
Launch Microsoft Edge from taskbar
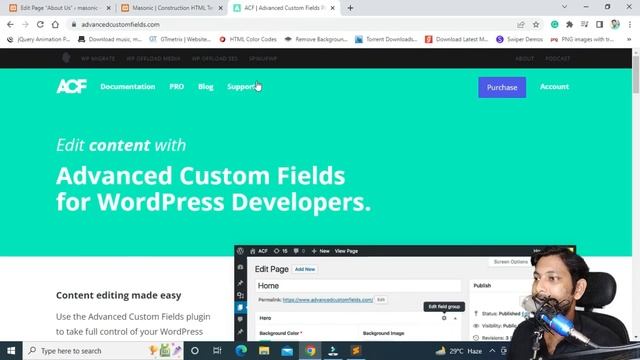click(241, 351)
